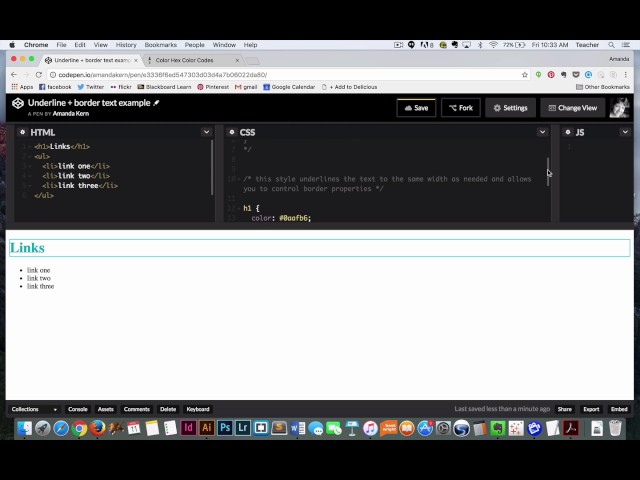Open InDesign from the dock
The image size is (640, 480).
pos(188,428)
